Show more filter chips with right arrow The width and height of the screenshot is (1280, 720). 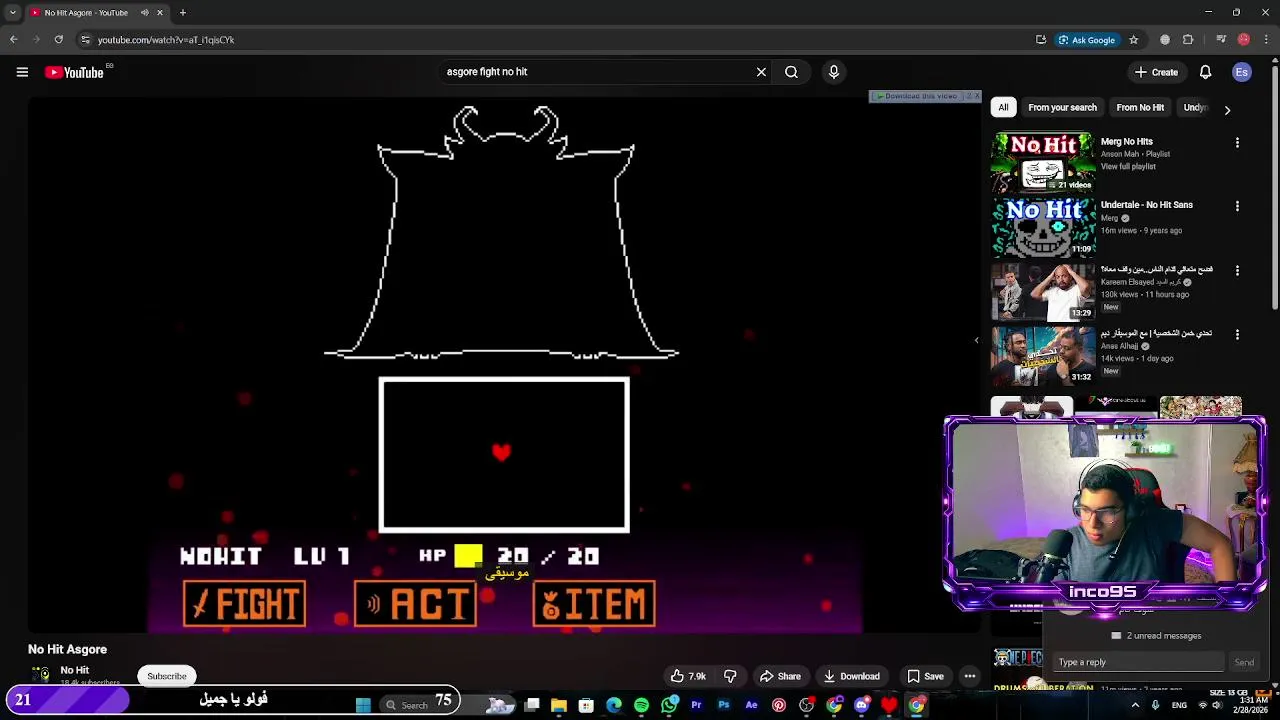(1227, 109)
